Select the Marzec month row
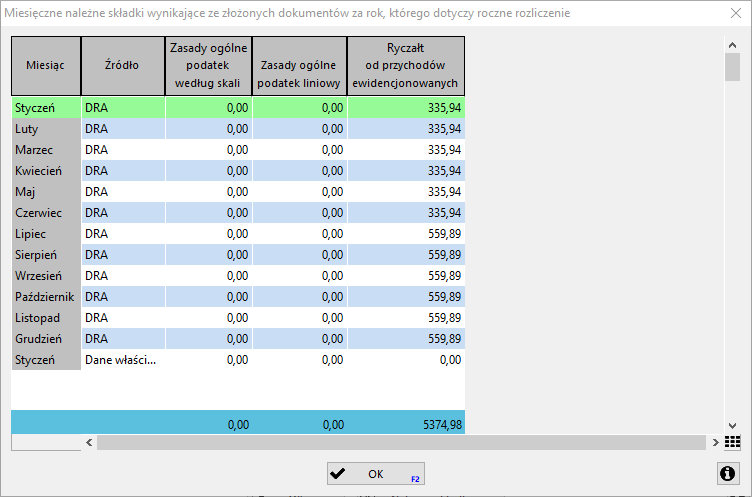Image resolution: width=752 pixels, height=497 pixels. (x=238, y=150)
